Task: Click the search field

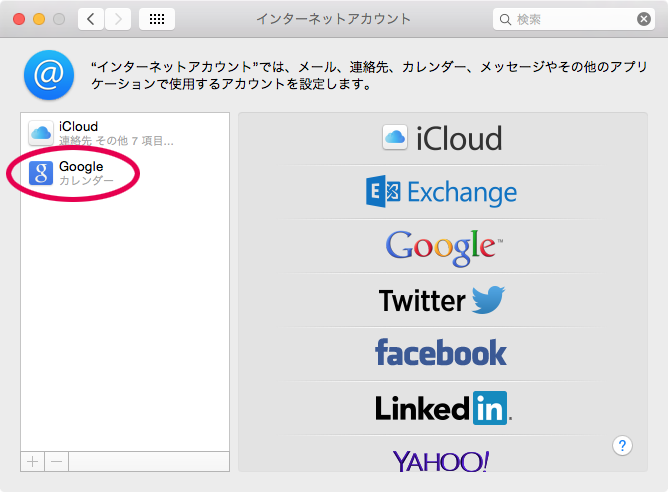Action: (x=573, y=19)
